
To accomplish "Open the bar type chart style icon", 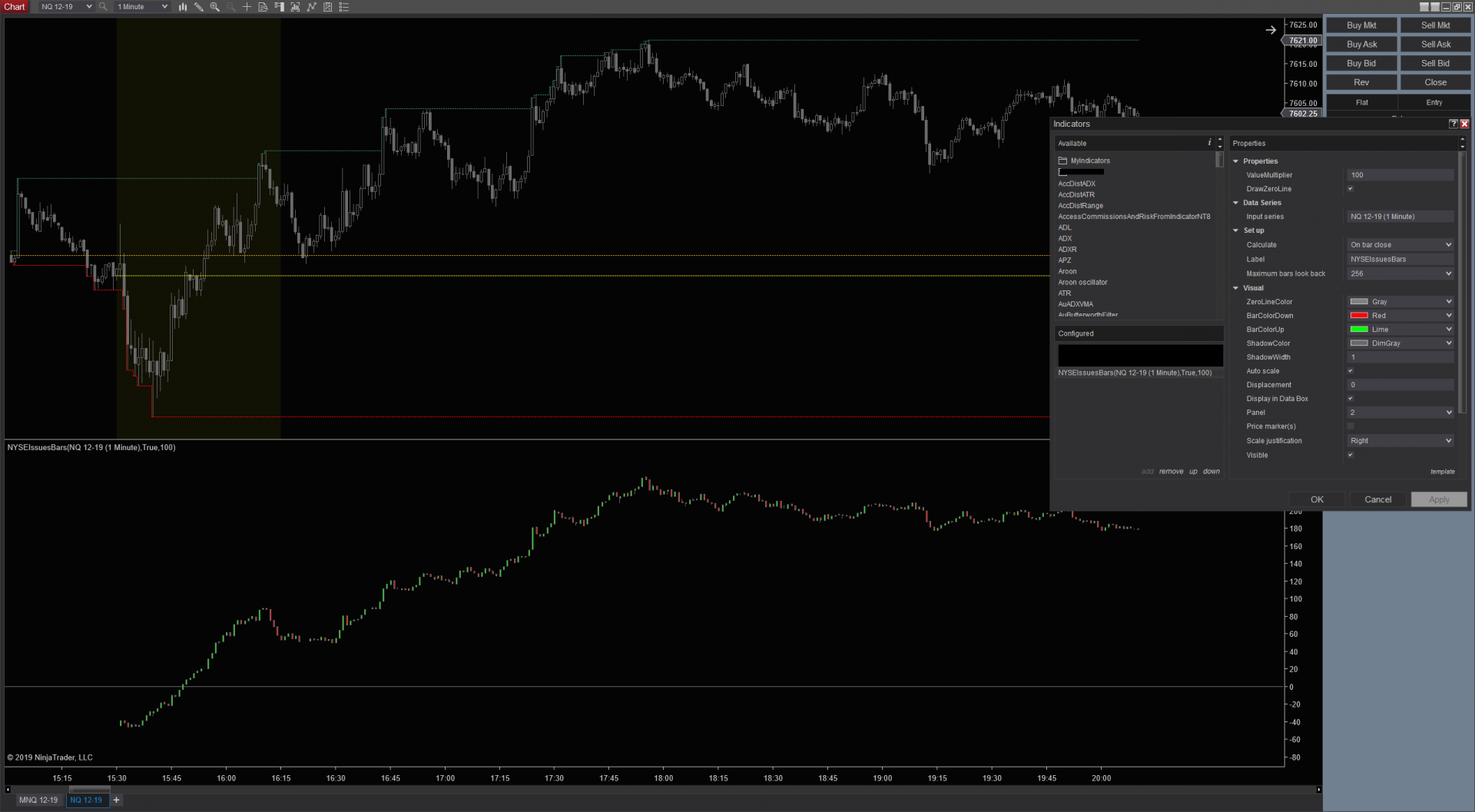I will (183, 7).
